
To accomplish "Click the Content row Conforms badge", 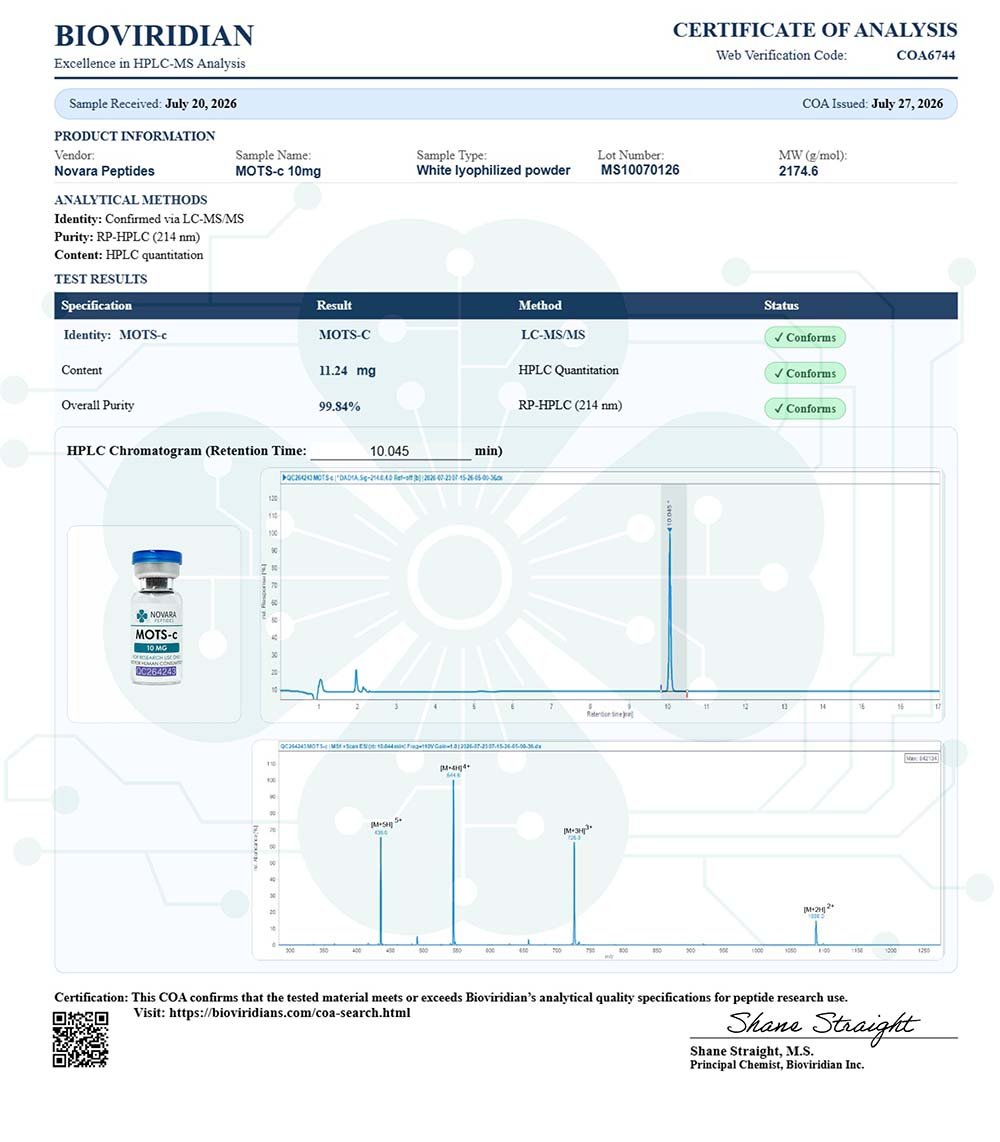I will click(x=805, y=373).
